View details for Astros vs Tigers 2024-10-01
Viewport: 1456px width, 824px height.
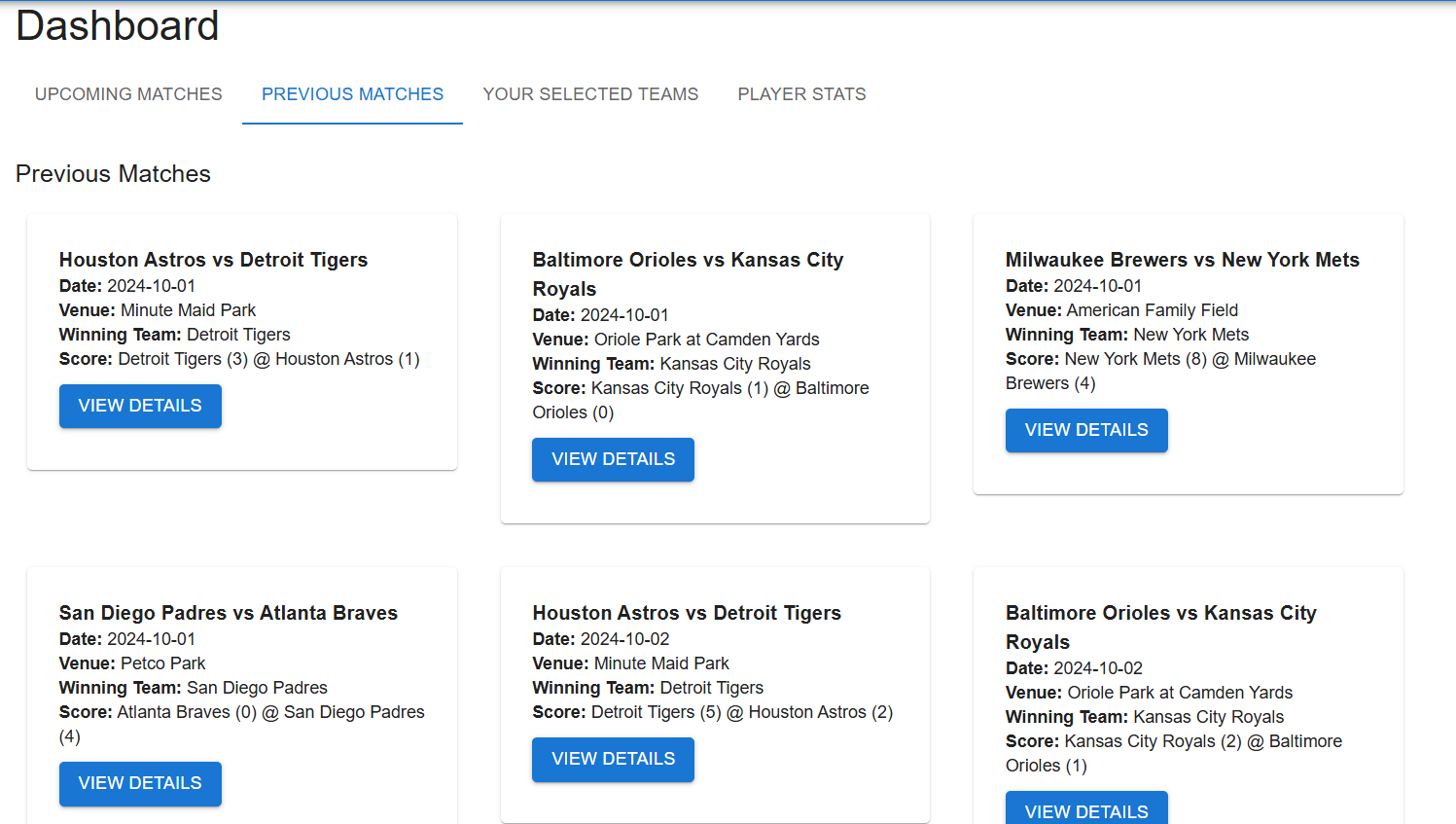[140, 406]
